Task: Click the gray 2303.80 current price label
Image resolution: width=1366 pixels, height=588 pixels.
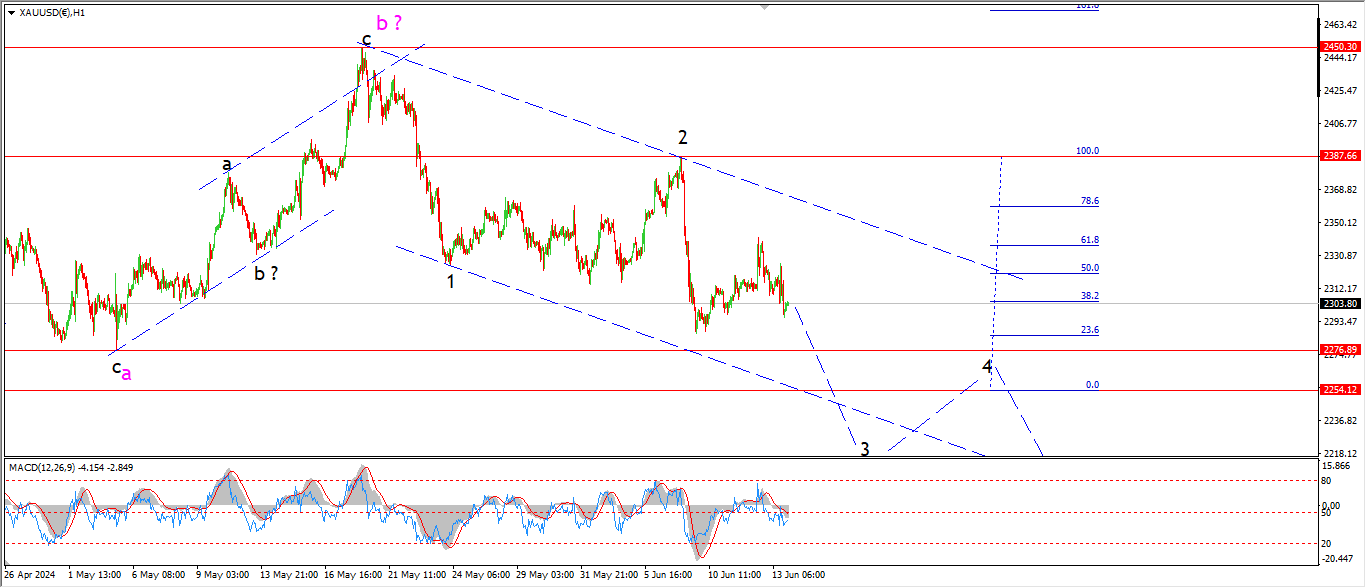Action: tap(1340, 304)
